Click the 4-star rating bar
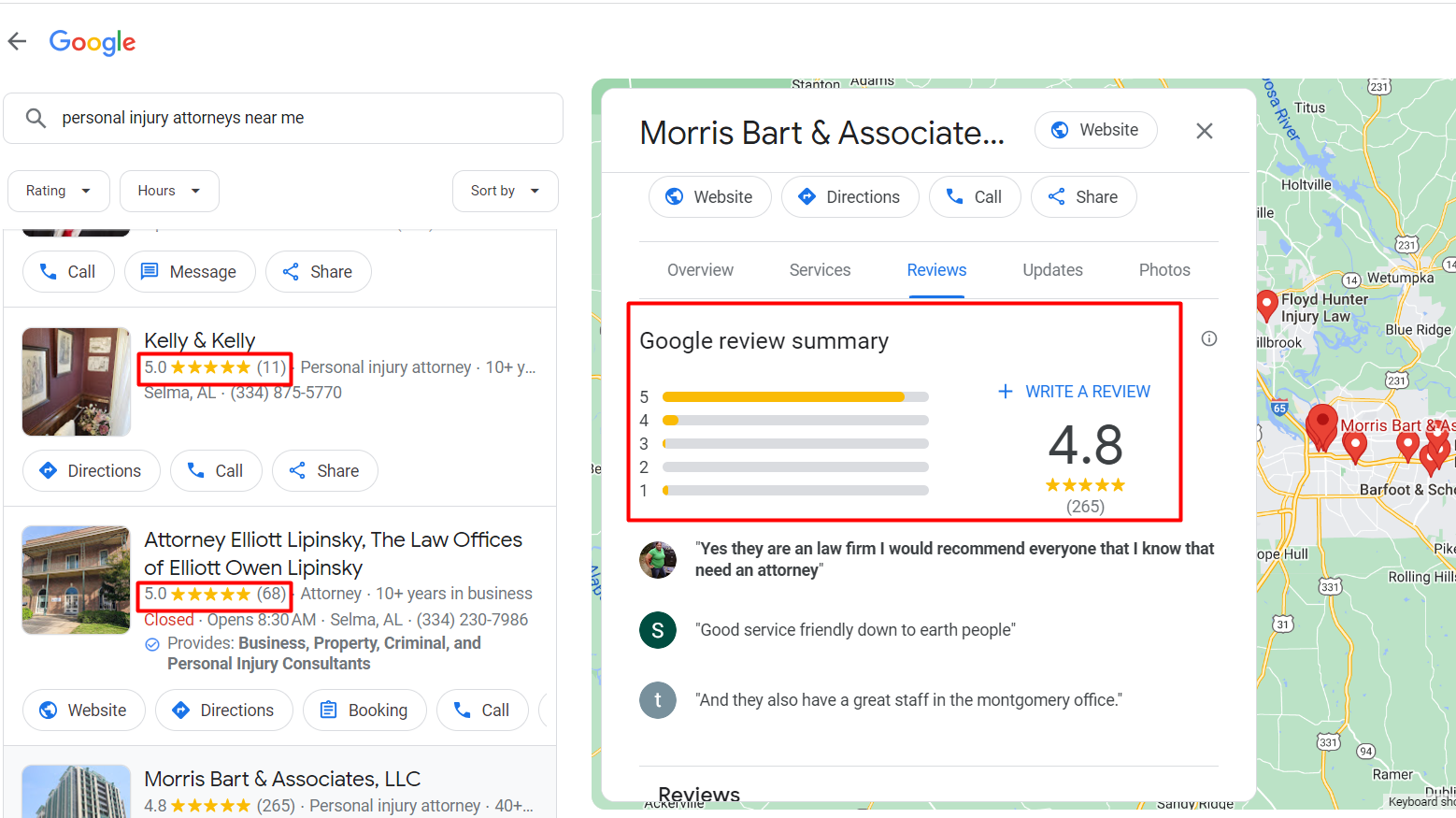 point(795,420)
